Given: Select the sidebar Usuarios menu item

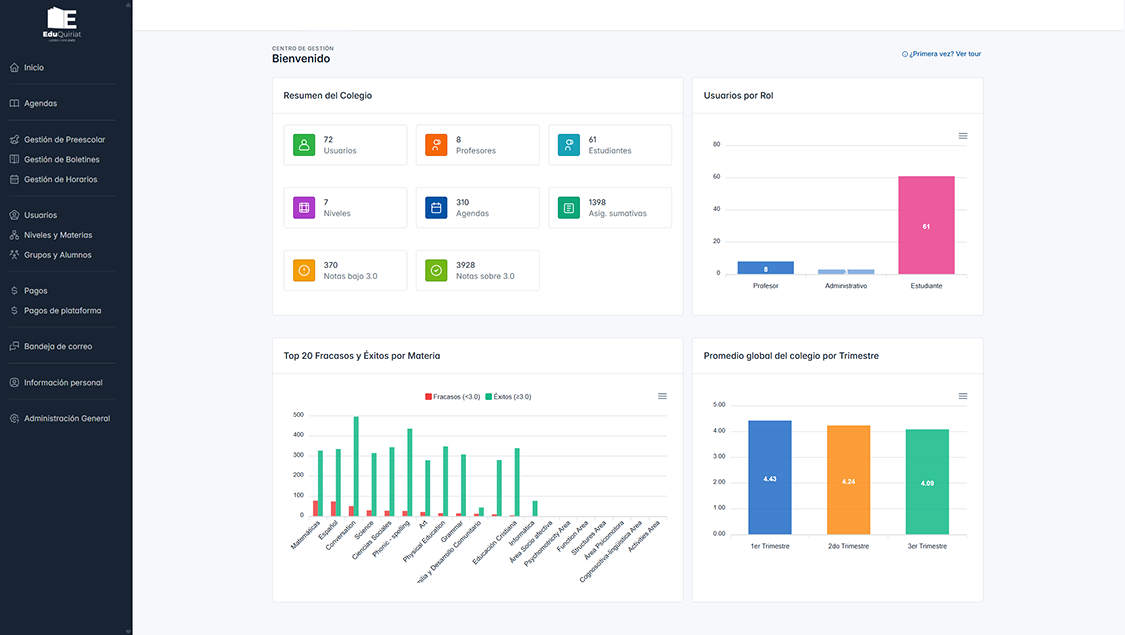Looking at the screenshot, I should 40,215.
